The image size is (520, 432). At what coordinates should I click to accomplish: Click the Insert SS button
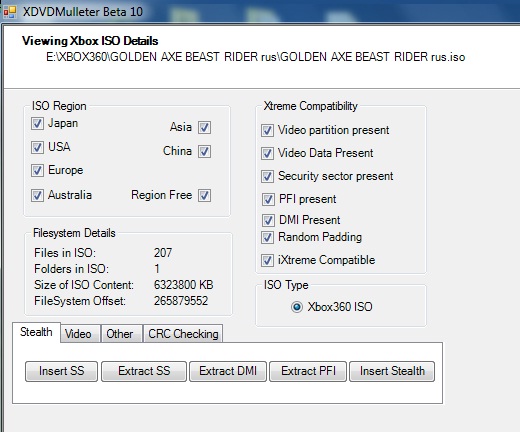click(x=61, y=371)
